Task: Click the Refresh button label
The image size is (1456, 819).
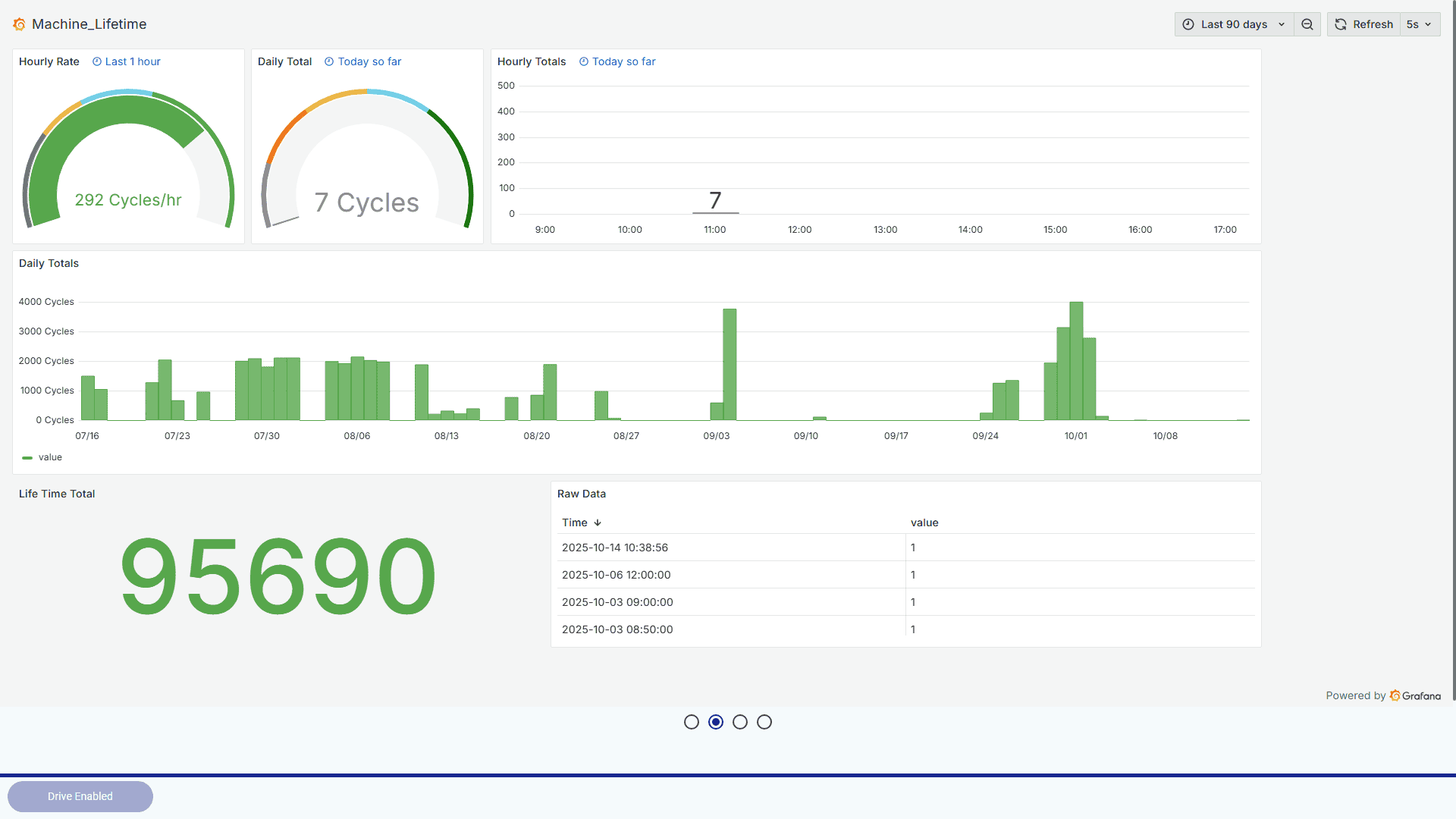Action: tap(1373, 24)
